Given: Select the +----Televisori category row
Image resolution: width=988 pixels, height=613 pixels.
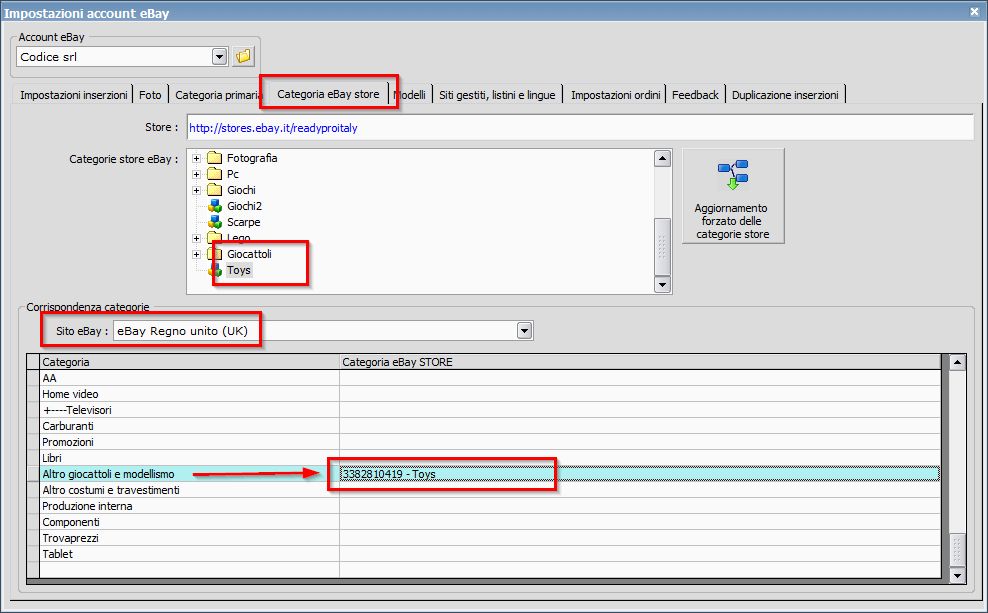Looking at the screenshot, I should click(484, 410).
